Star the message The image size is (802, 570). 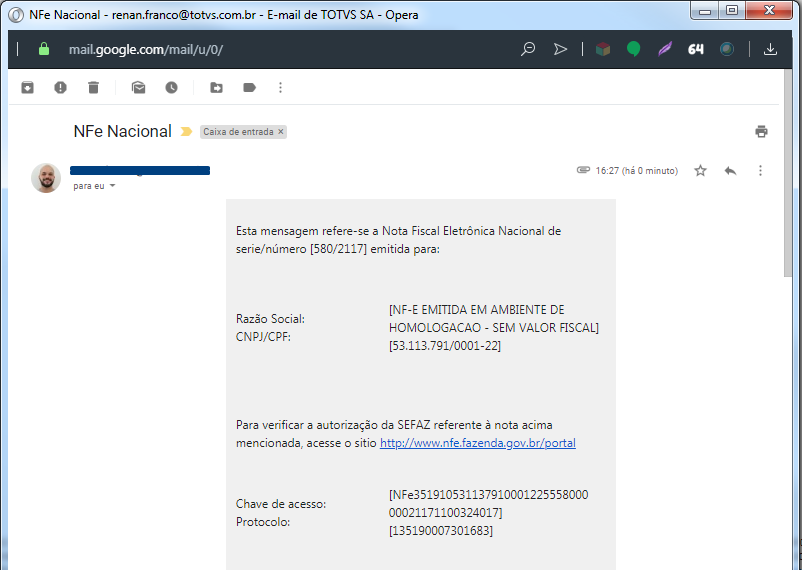700,170
